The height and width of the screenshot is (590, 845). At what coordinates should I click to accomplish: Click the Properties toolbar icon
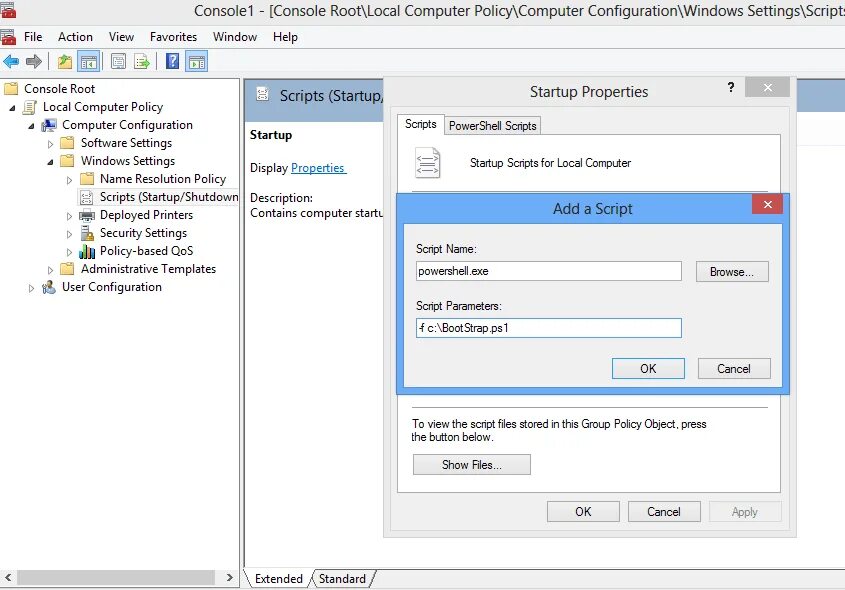click(x=118, y=61)
